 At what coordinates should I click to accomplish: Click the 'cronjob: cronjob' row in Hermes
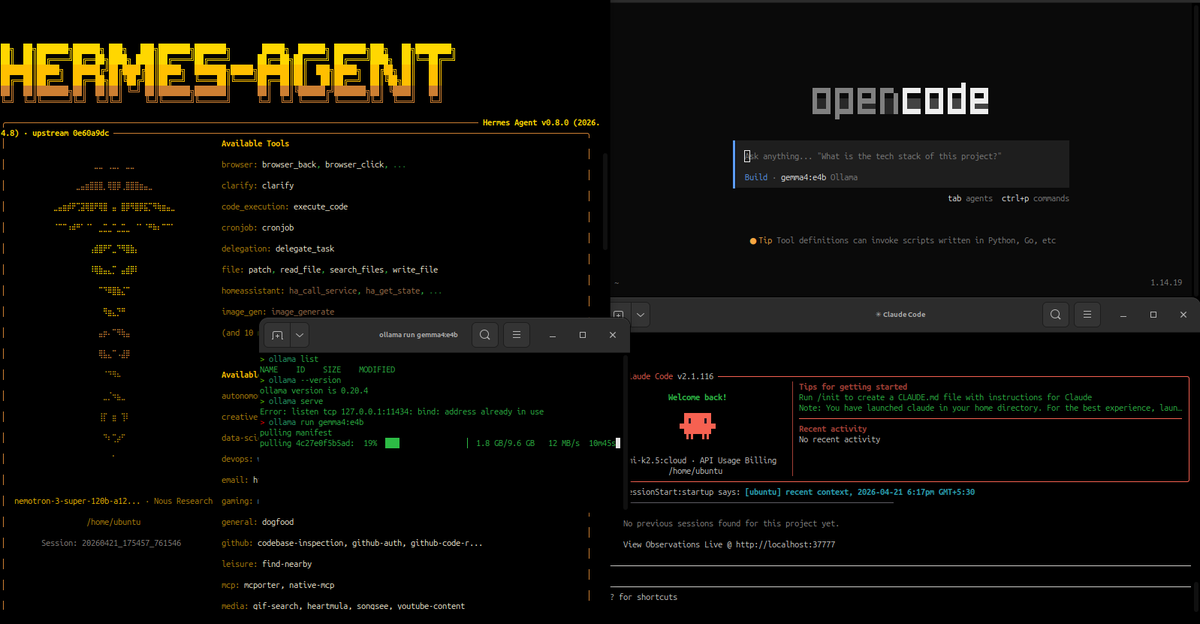(258, 227)
